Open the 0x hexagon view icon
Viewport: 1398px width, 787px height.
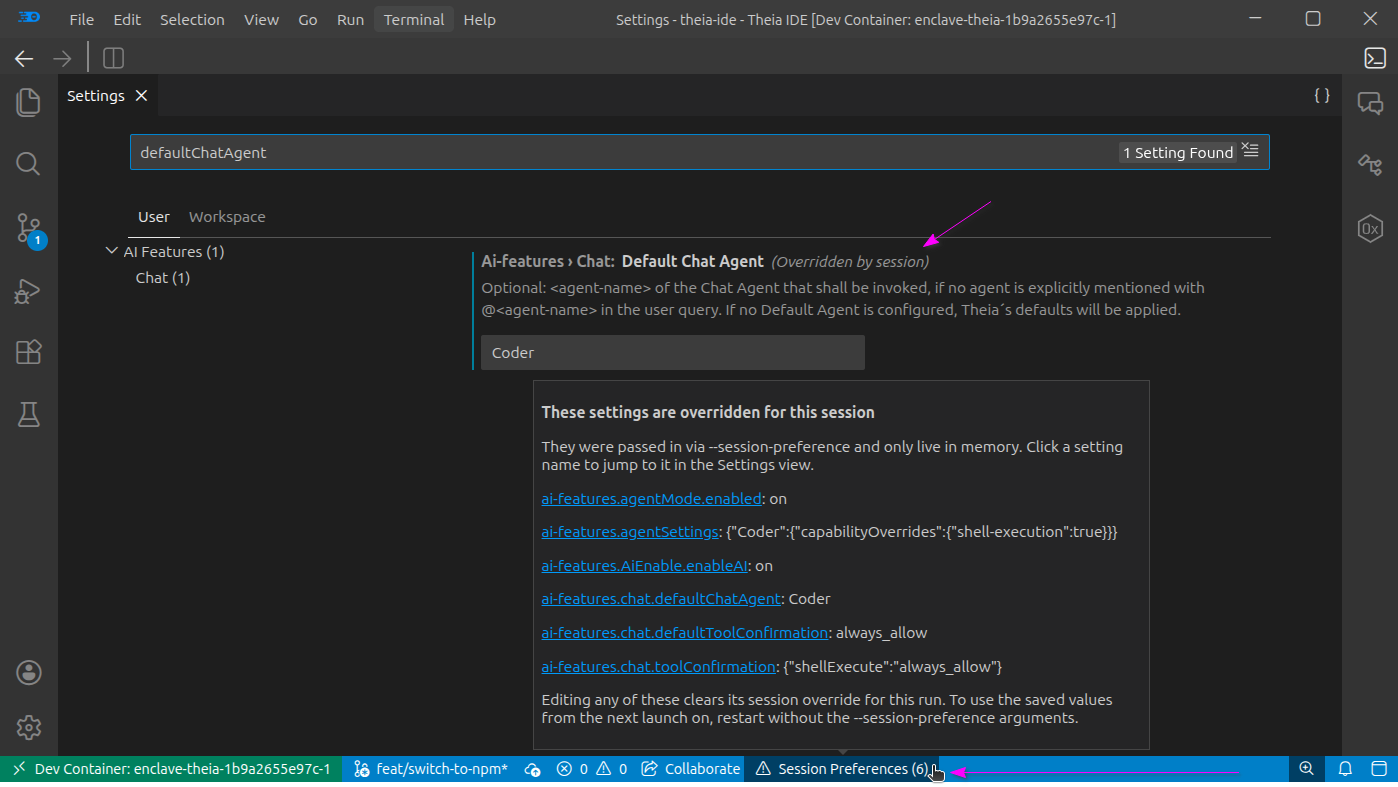pos(1370,228)
